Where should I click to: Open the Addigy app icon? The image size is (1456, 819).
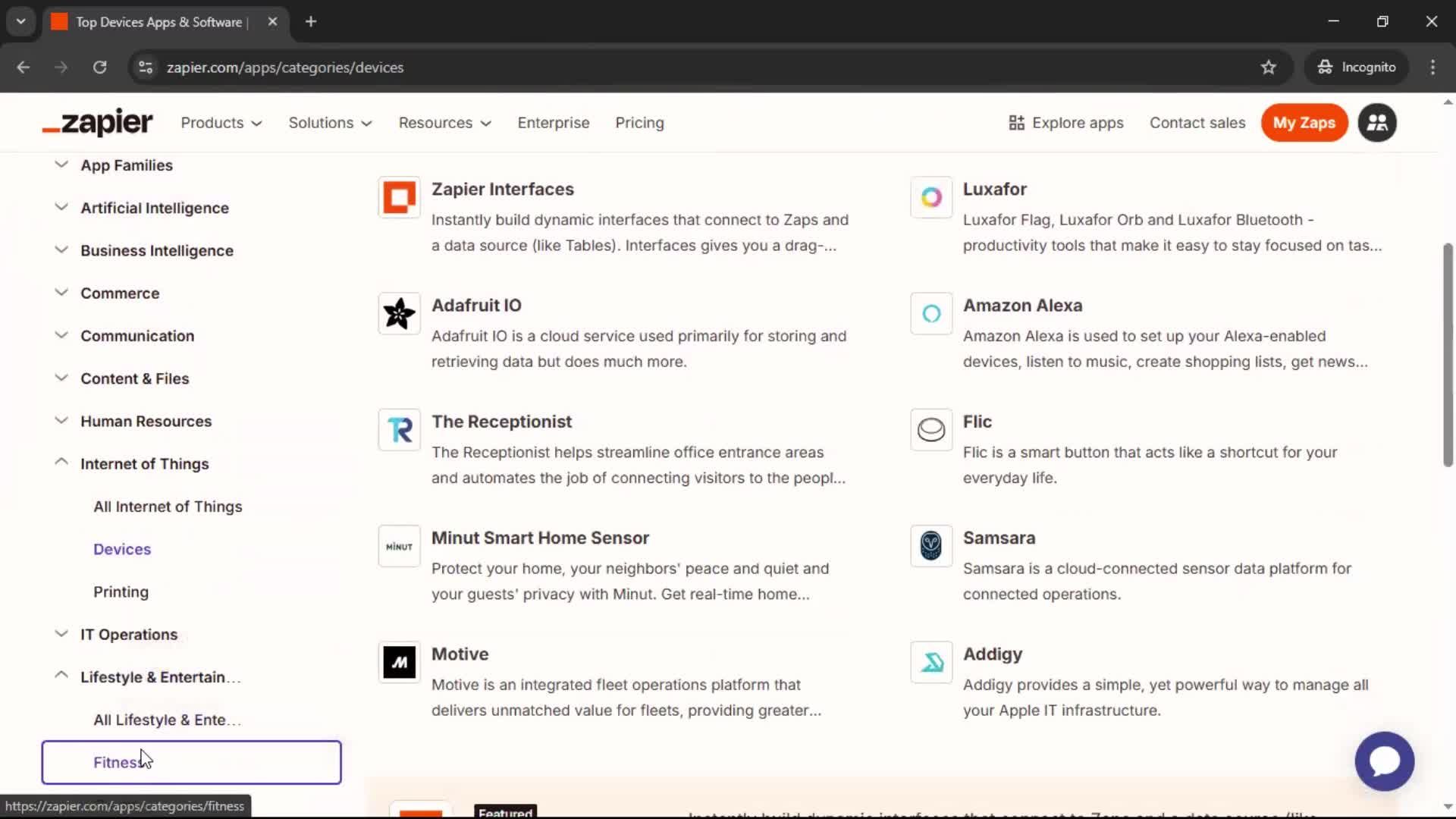(x=931, y=662)
